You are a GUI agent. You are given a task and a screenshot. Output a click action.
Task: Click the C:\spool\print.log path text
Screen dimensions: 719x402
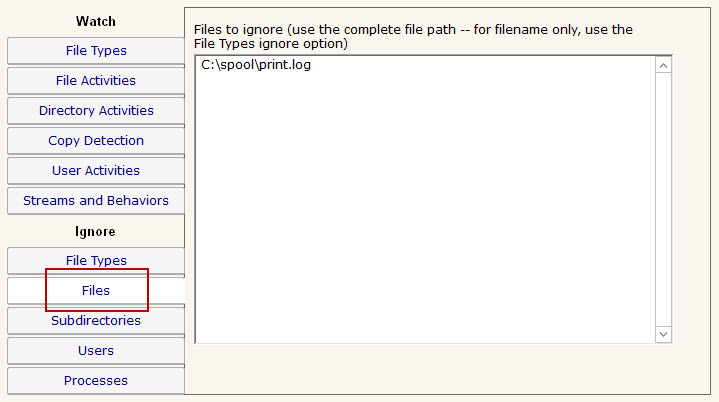(x=254, y=66)
